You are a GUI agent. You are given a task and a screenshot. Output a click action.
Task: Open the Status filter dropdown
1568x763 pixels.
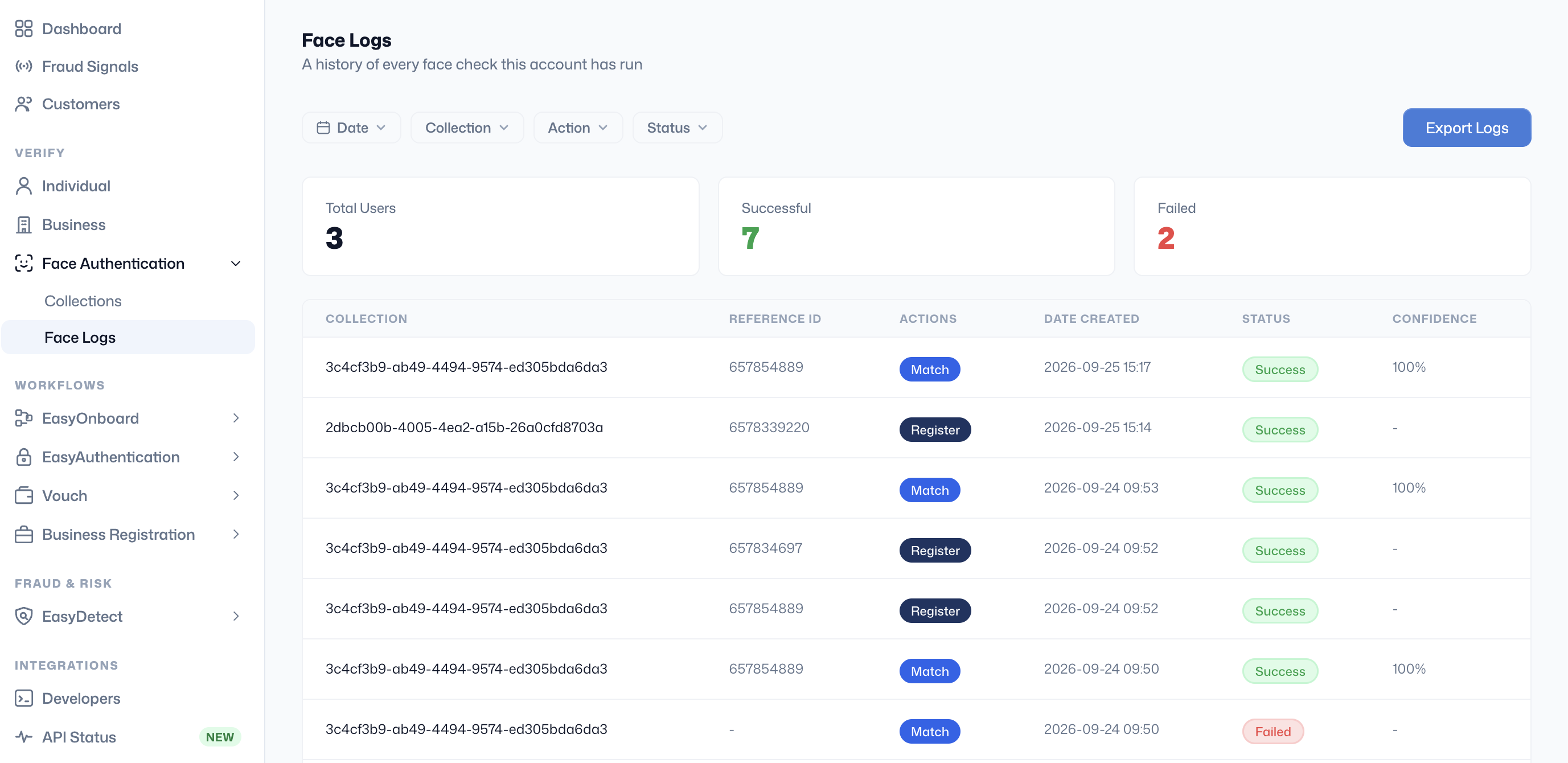point(677,128)
